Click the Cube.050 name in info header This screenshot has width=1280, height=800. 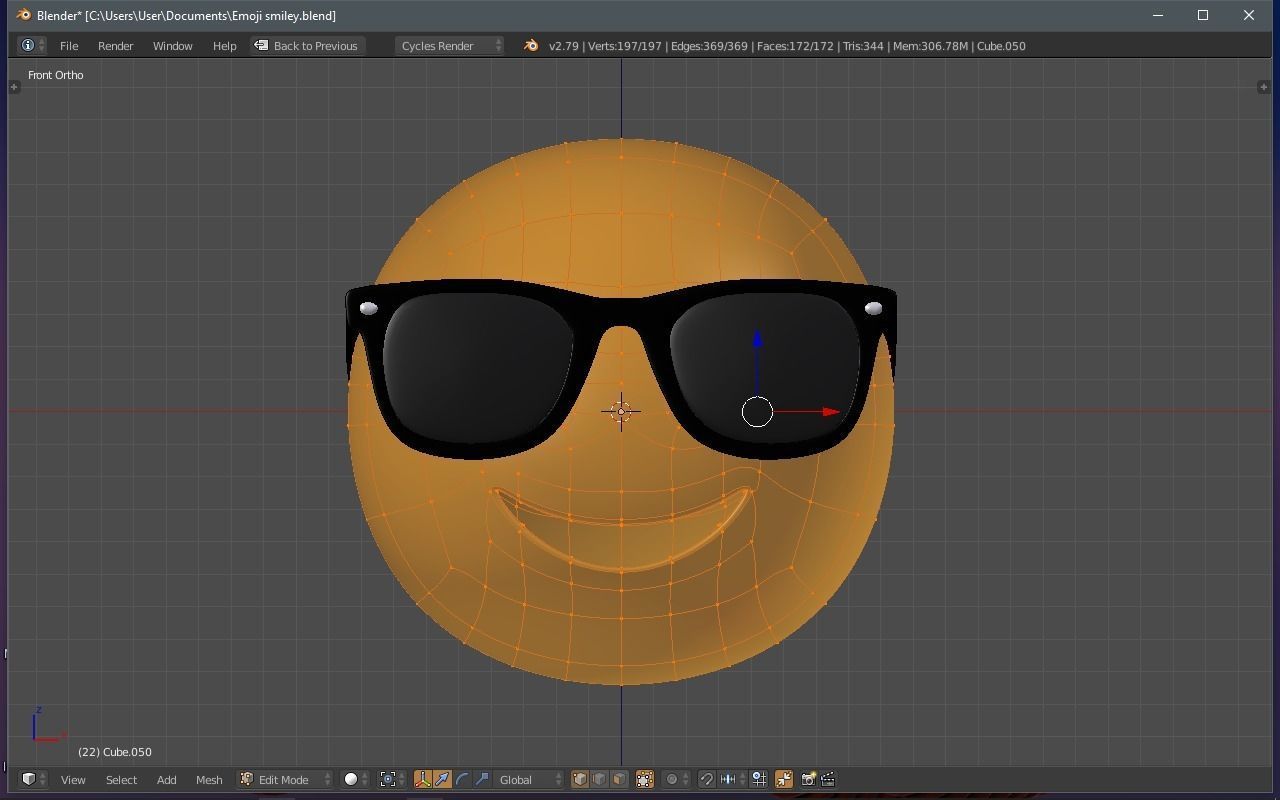[1001, 46]
